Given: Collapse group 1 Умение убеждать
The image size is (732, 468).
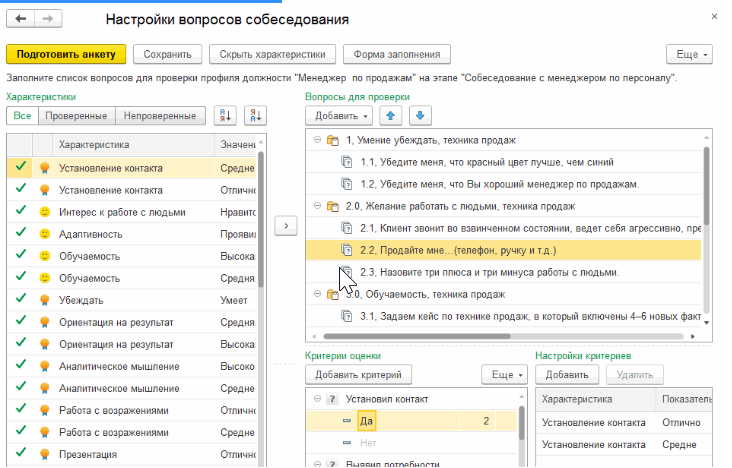Looking at the screenshot, I should (317, 140).
